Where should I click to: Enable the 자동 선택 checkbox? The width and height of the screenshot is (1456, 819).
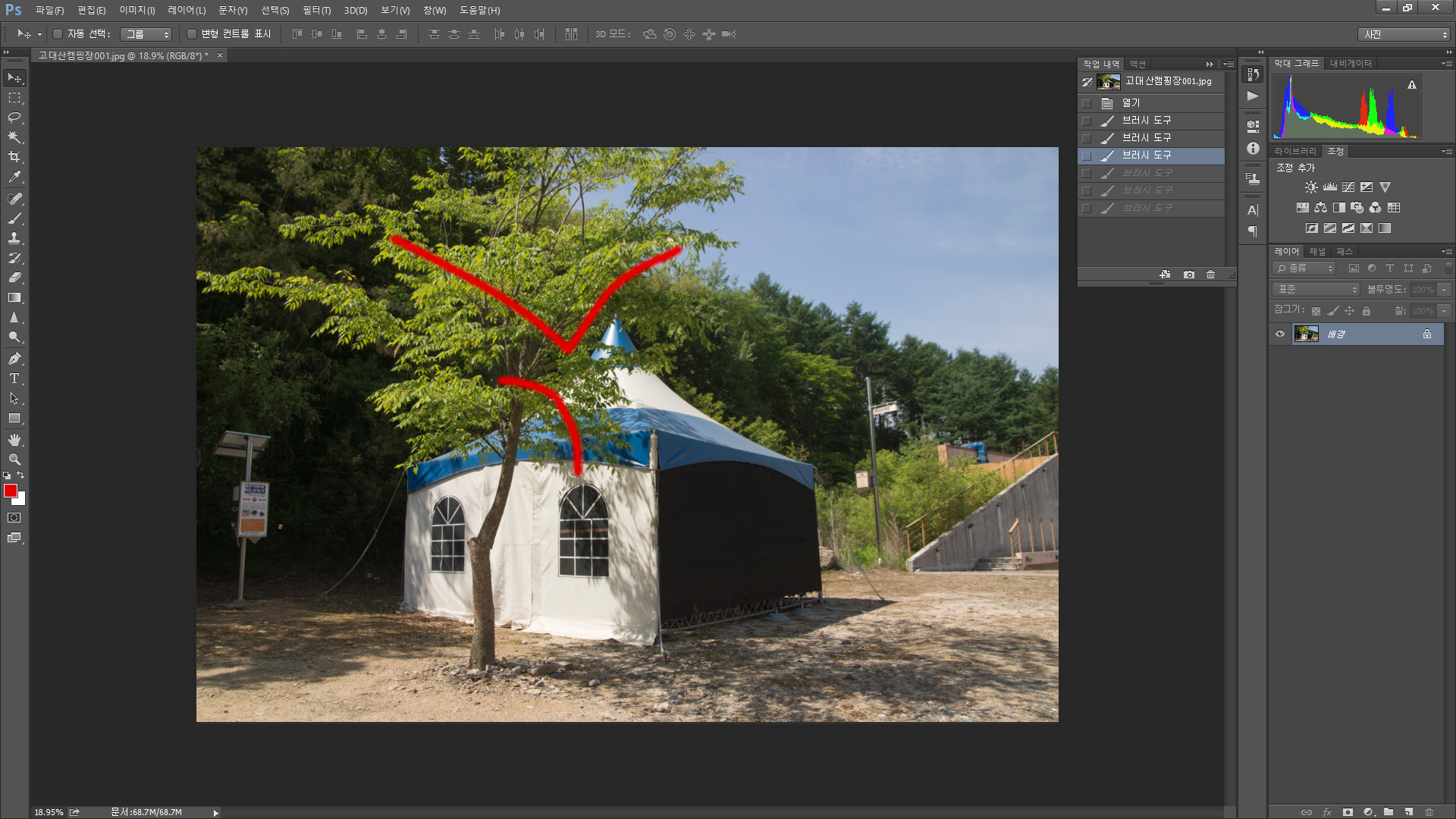tap(58, 34)
